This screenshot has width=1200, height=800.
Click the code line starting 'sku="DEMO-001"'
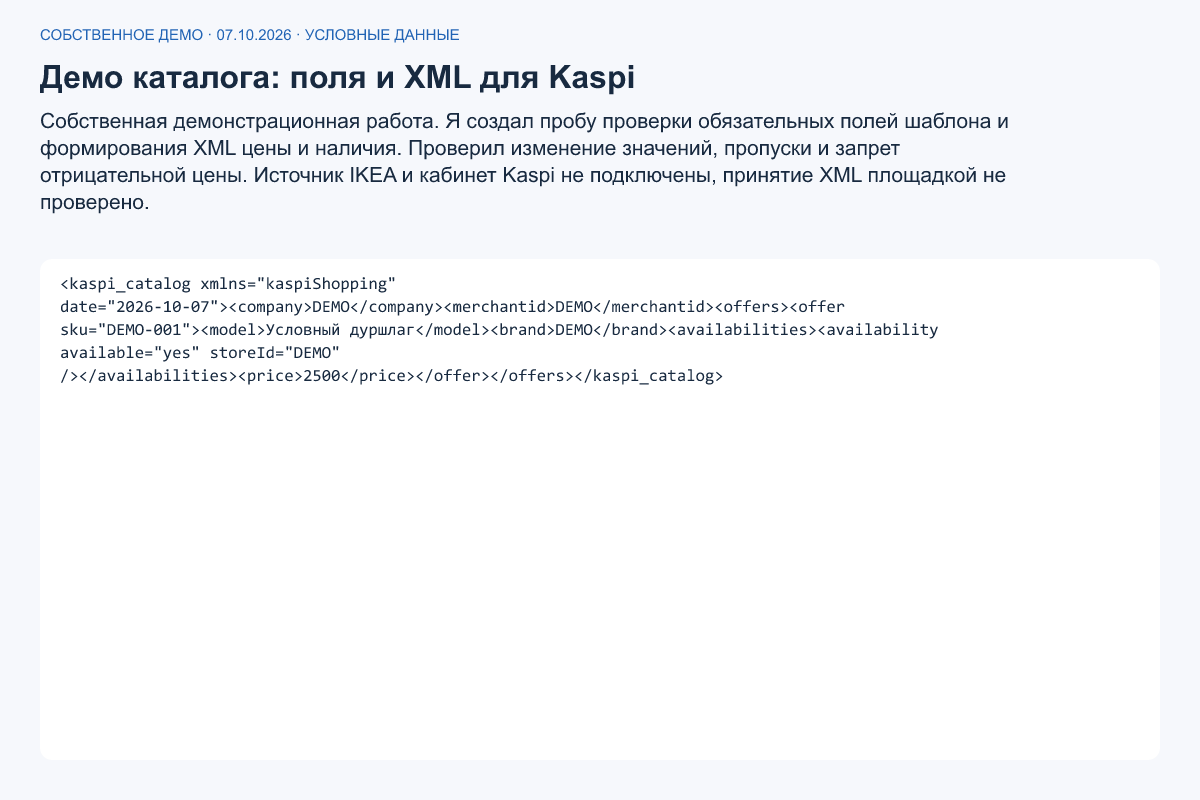point(499,330)
